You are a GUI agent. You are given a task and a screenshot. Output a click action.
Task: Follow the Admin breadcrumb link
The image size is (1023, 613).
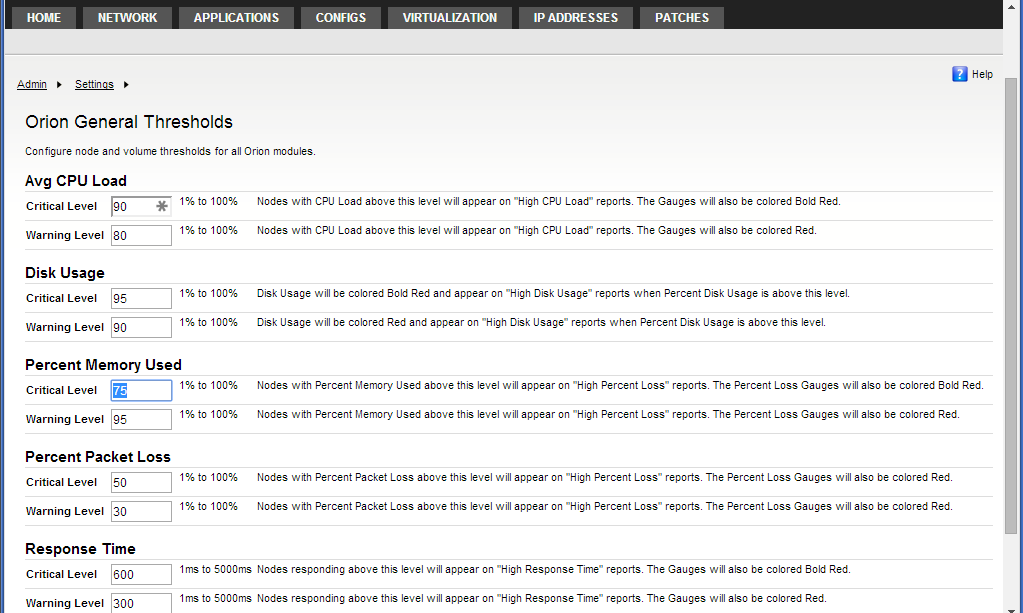click(x=32, y=84)
